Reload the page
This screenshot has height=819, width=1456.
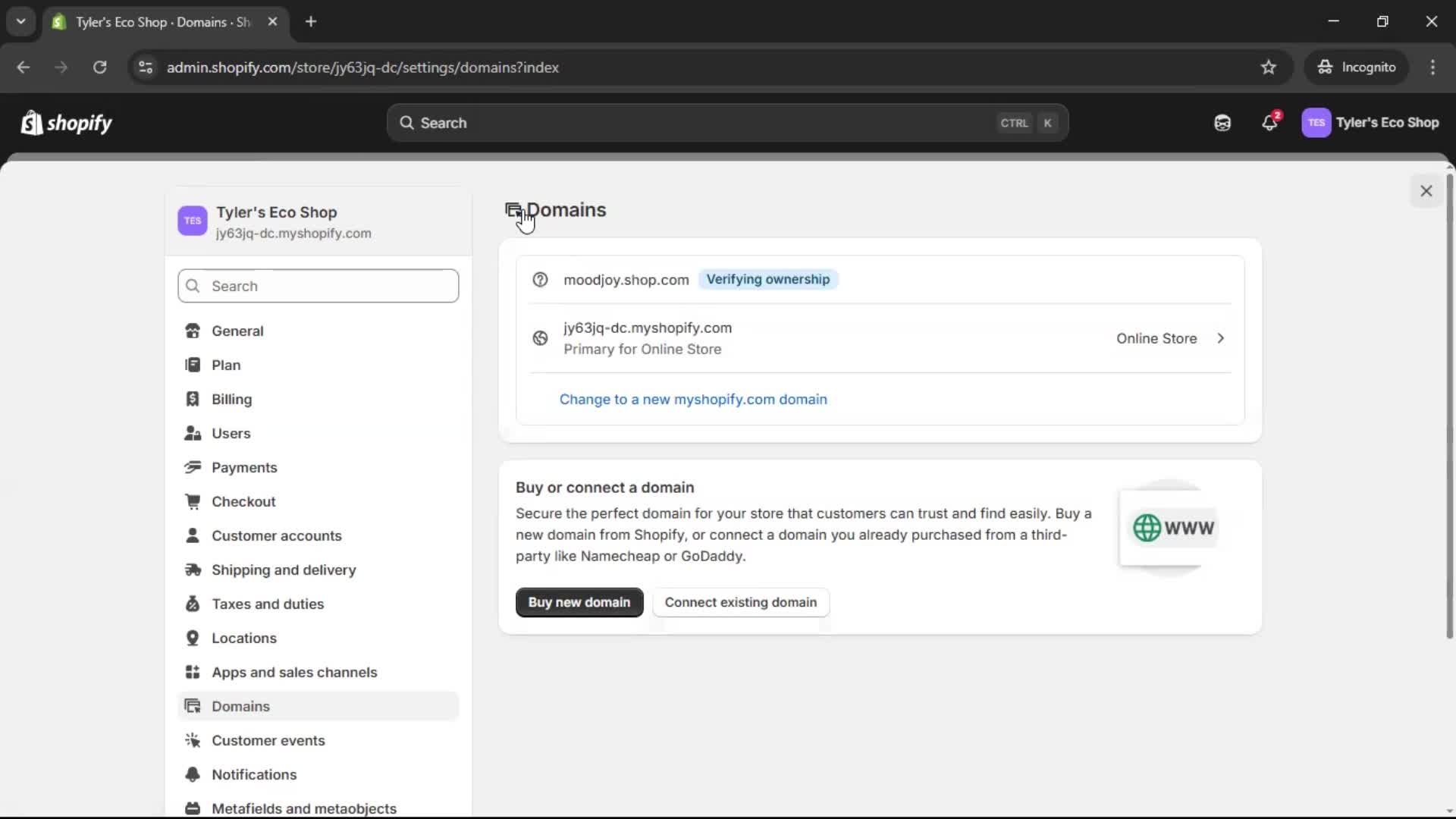coord(99,67)
